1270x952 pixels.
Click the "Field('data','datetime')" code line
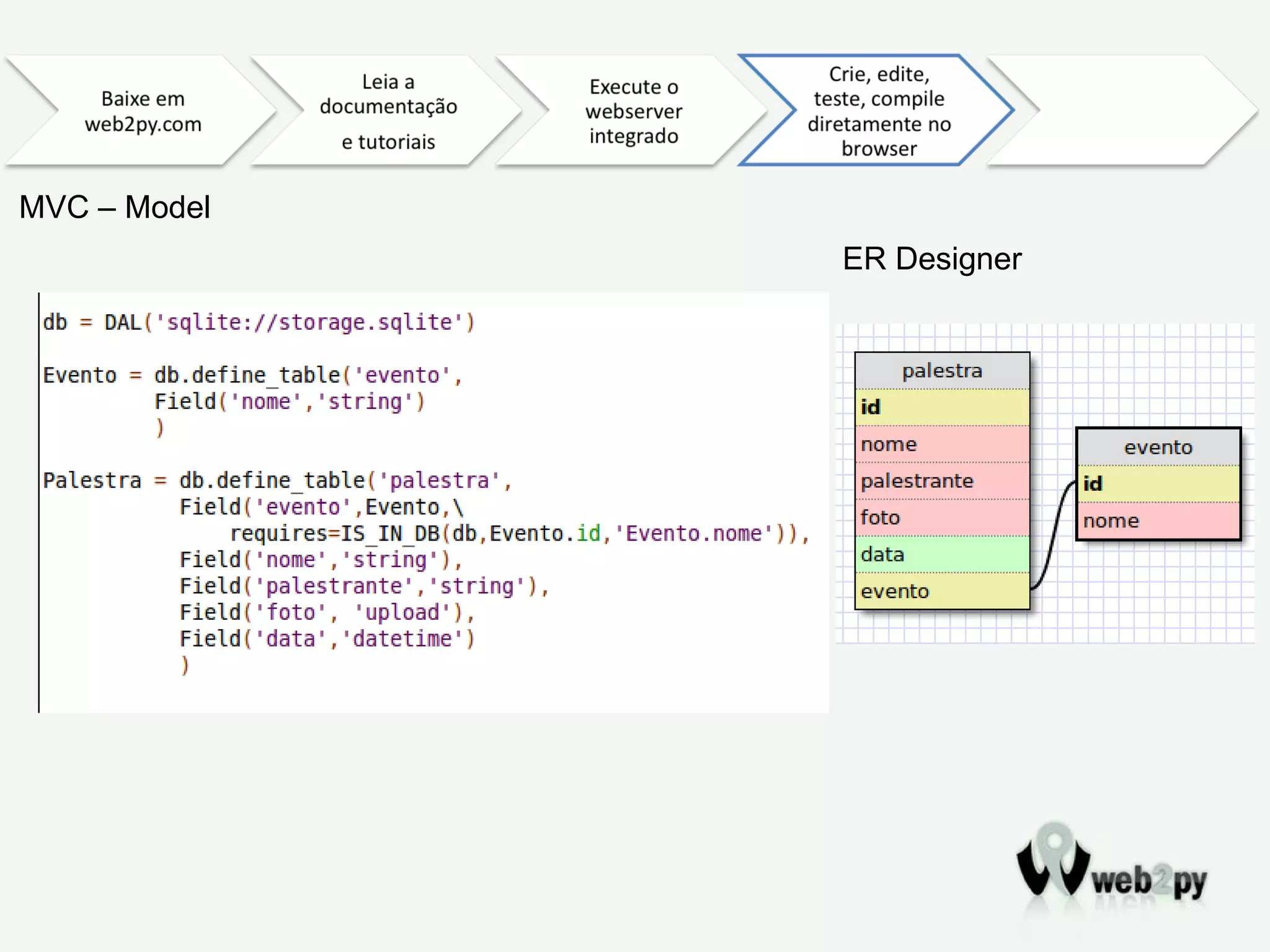coord(327,638)
